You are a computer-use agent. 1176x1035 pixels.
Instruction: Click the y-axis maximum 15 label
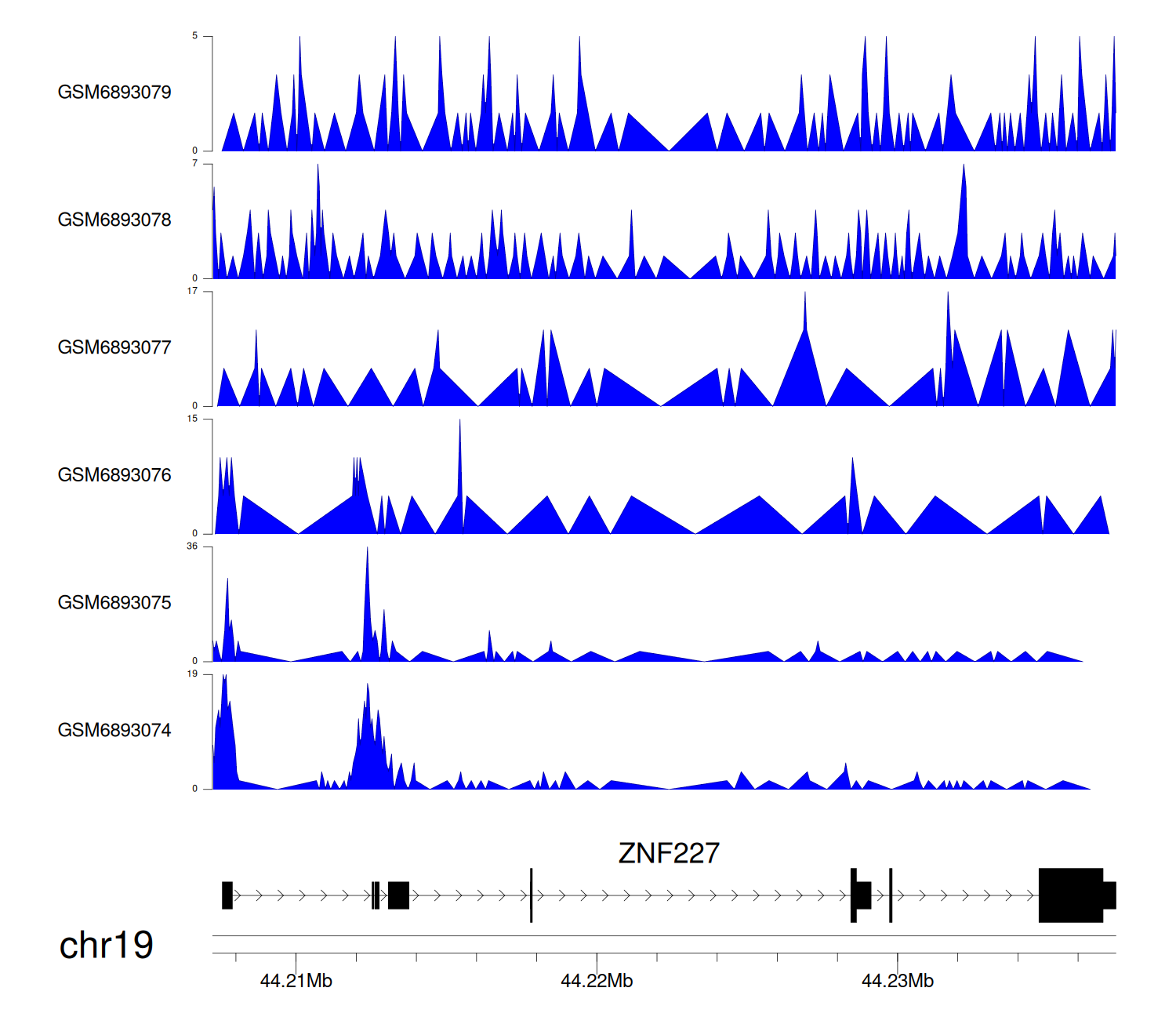(x=192, y=419)
